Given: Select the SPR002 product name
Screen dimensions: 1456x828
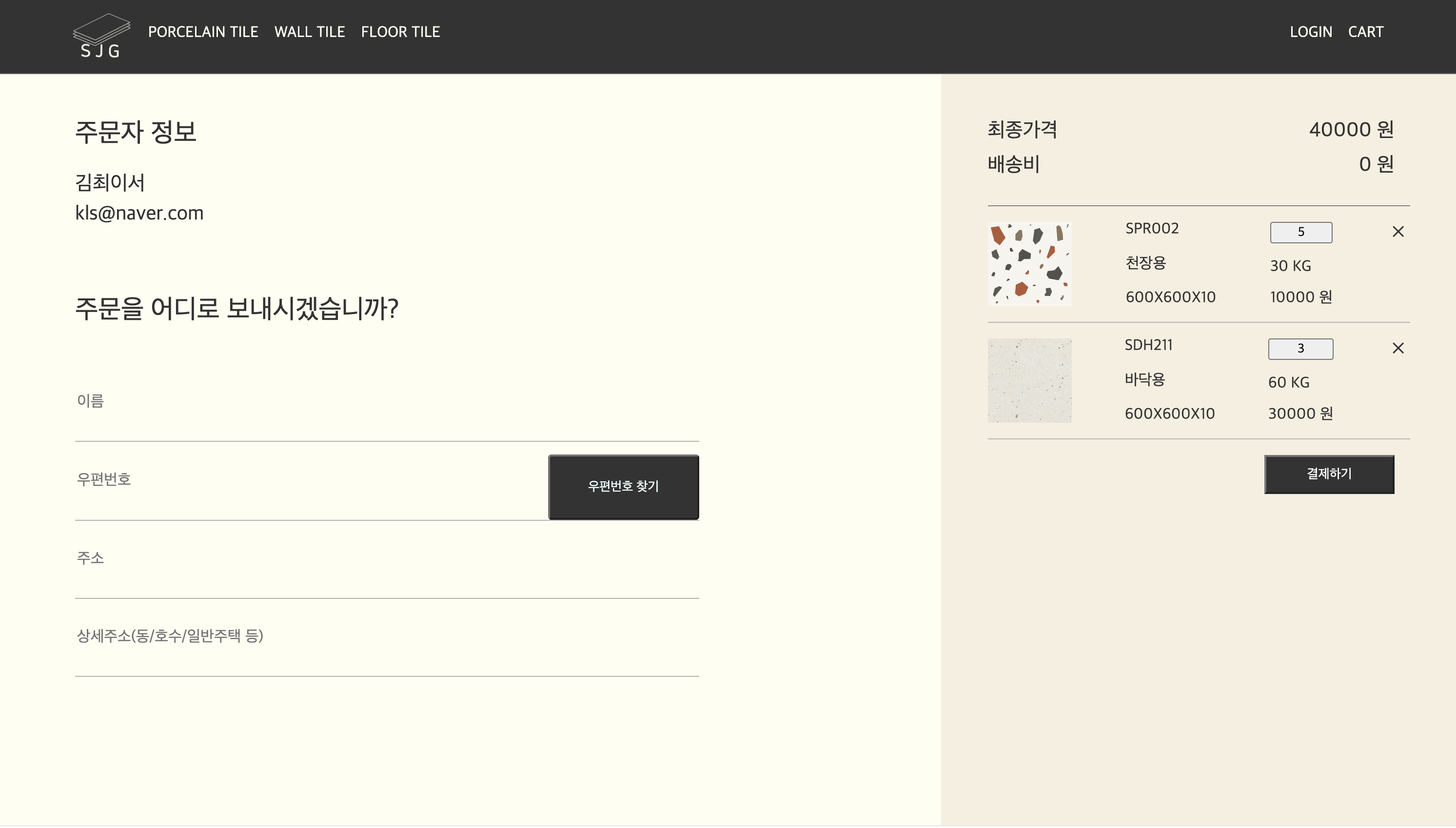Looking at the screenshot, I should coord(1152,229).
